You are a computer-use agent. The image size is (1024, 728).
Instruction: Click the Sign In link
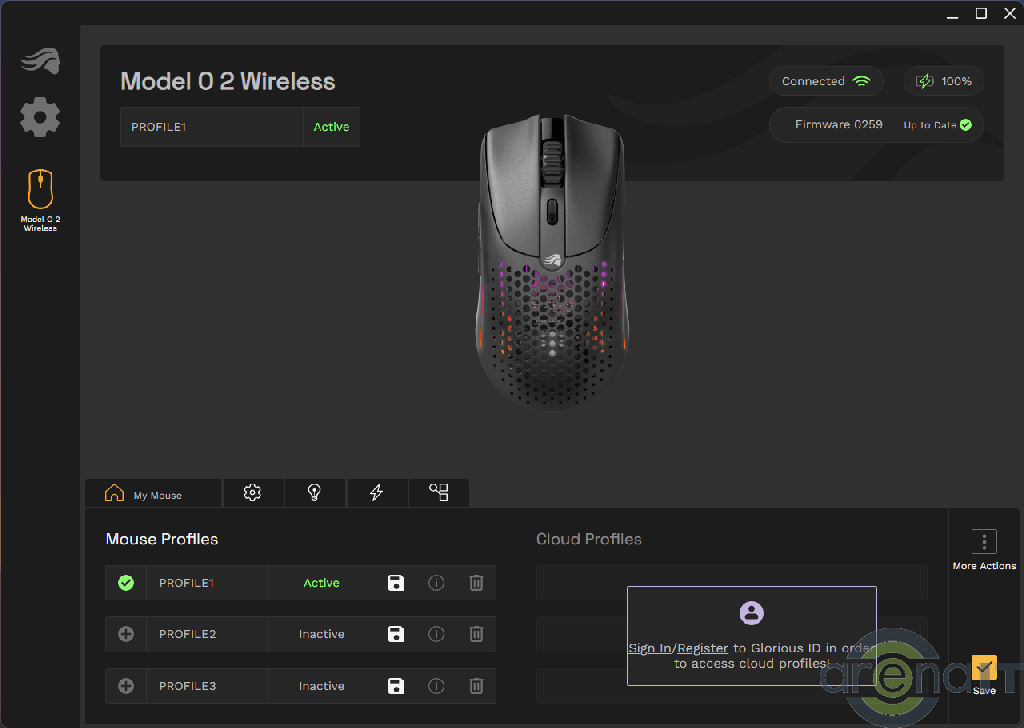649,648
